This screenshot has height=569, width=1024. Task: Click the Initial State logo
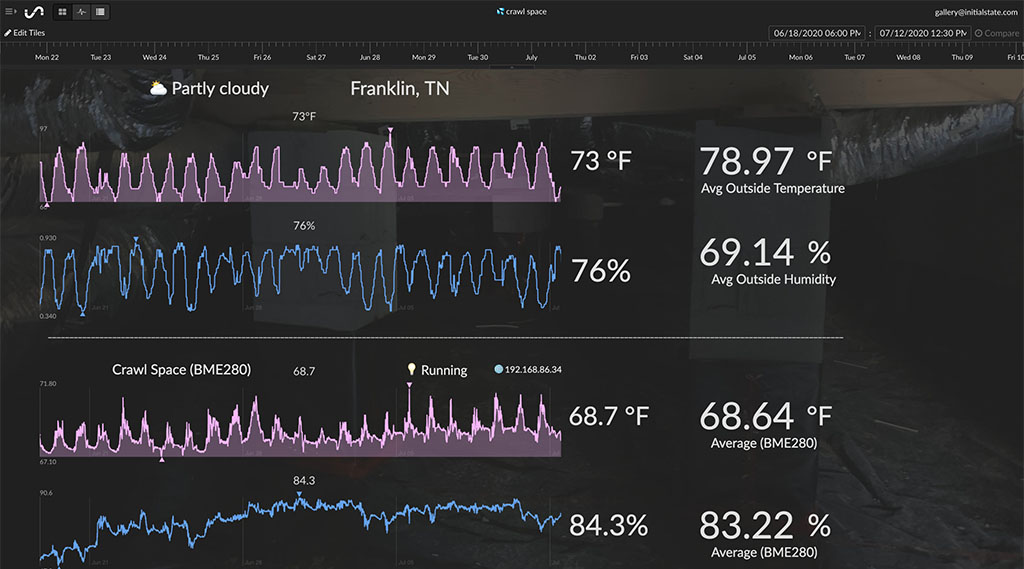point(35,12)
